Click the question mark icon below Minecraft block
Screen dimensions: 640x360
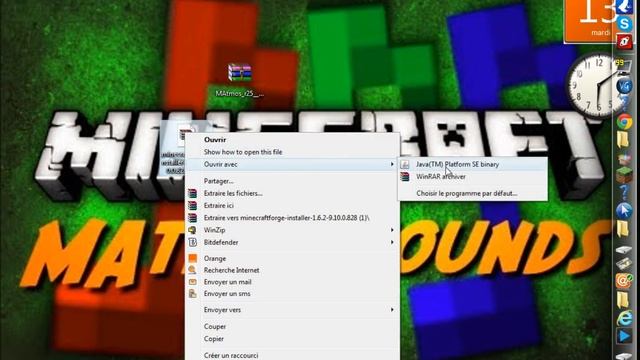[624, 192]
